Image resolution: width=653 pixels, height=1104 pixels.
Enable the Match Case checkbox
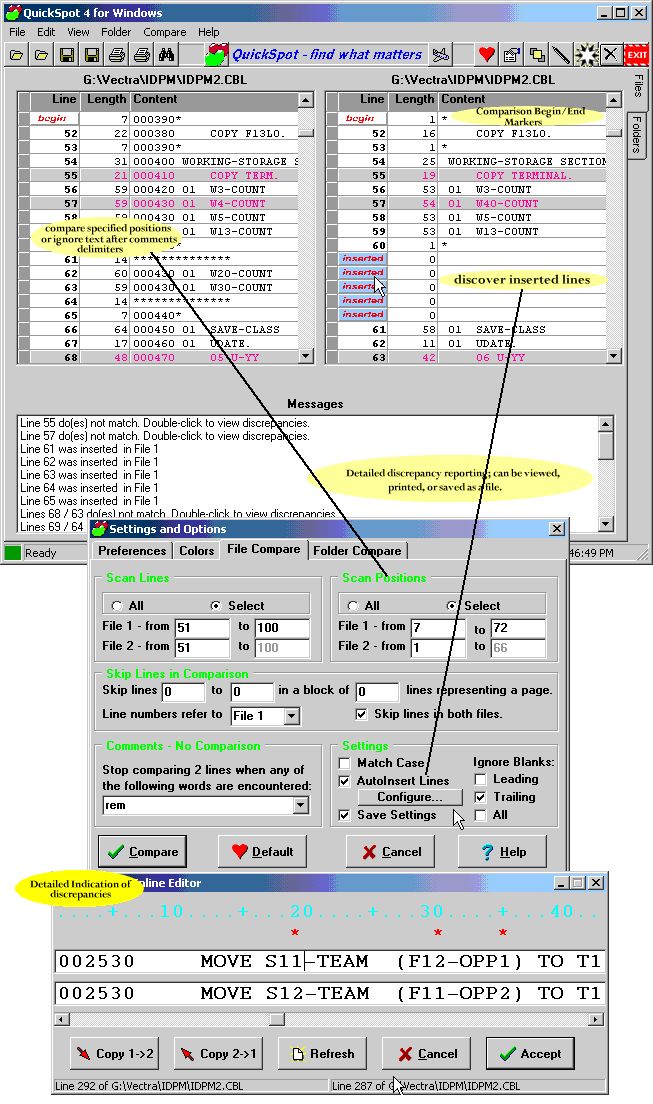[x=344, y=763]
